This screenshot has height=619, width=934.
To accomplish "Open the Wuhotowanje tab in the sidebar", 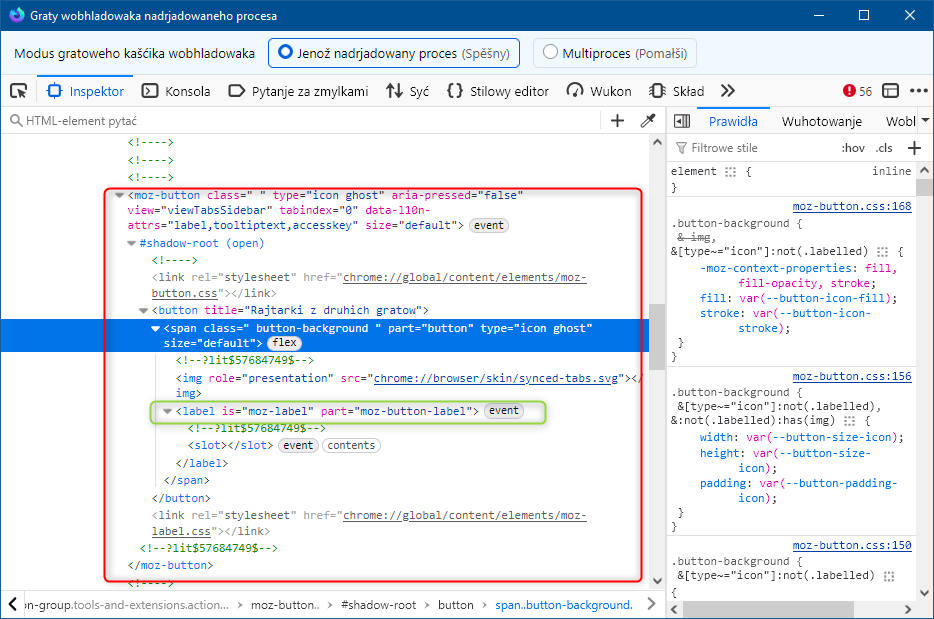I will [x=821, y=121].
